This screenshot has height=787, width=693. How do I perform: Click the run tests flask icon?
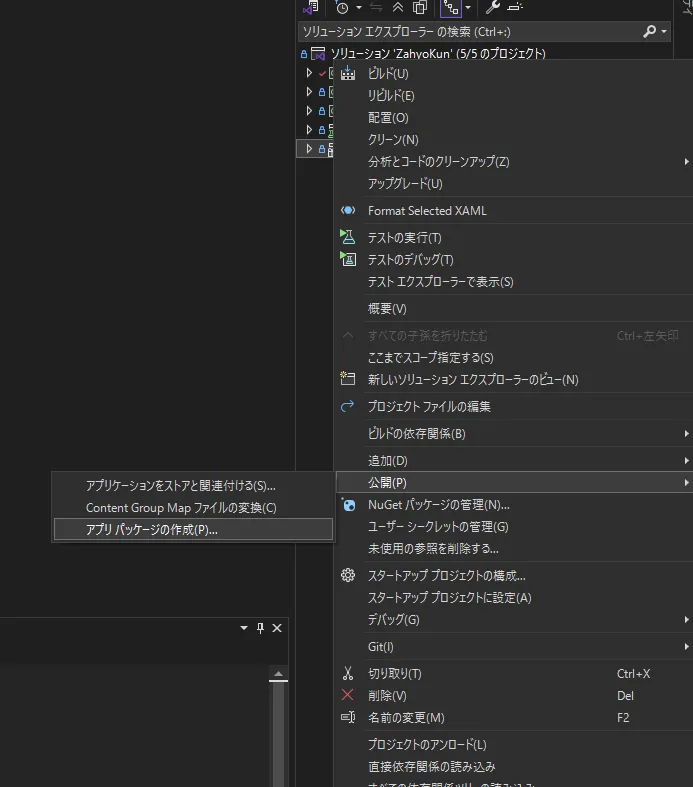[x=347, y=237]
